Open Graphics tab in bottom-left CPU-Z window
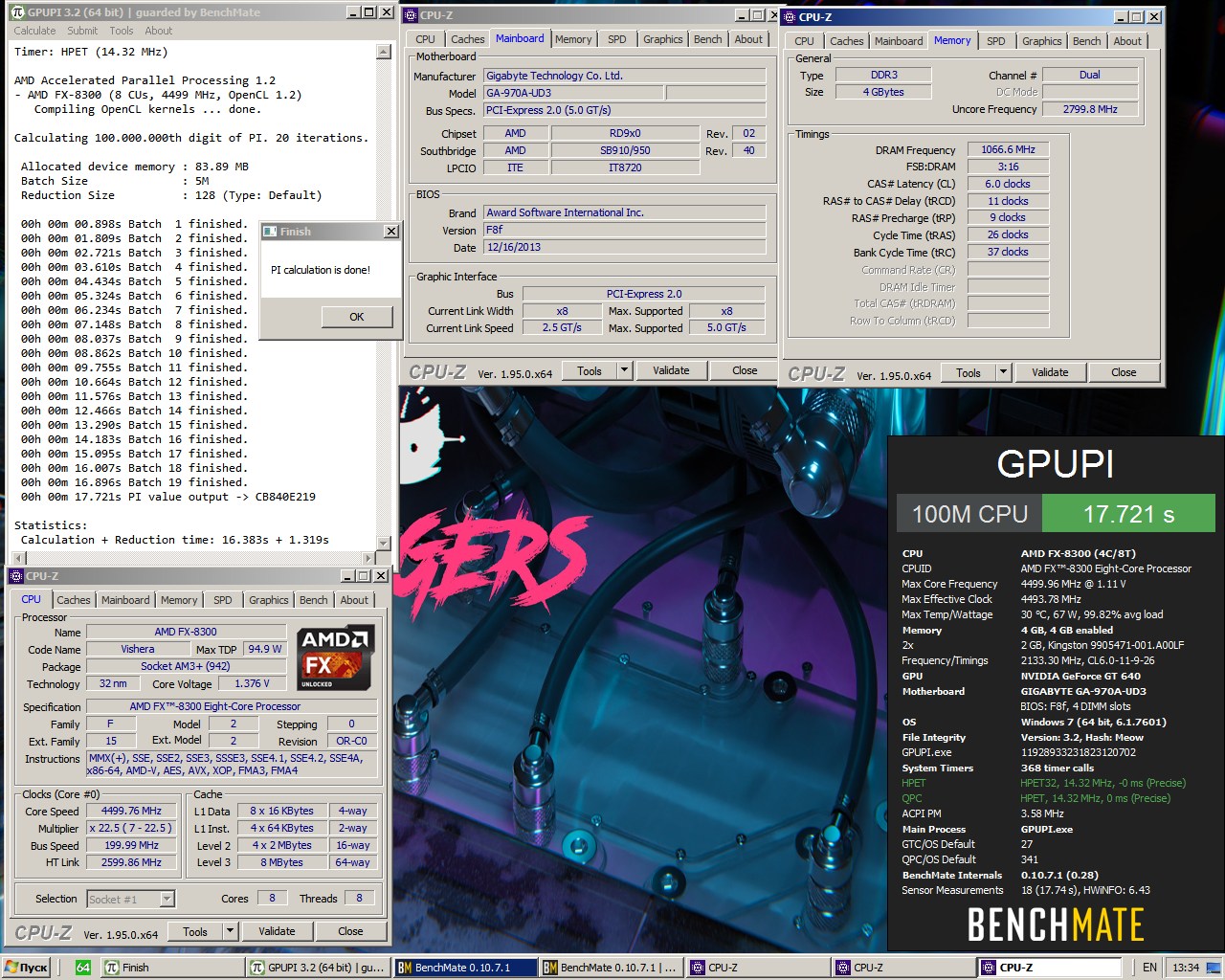1225x980 pixels. pos(269,600)
